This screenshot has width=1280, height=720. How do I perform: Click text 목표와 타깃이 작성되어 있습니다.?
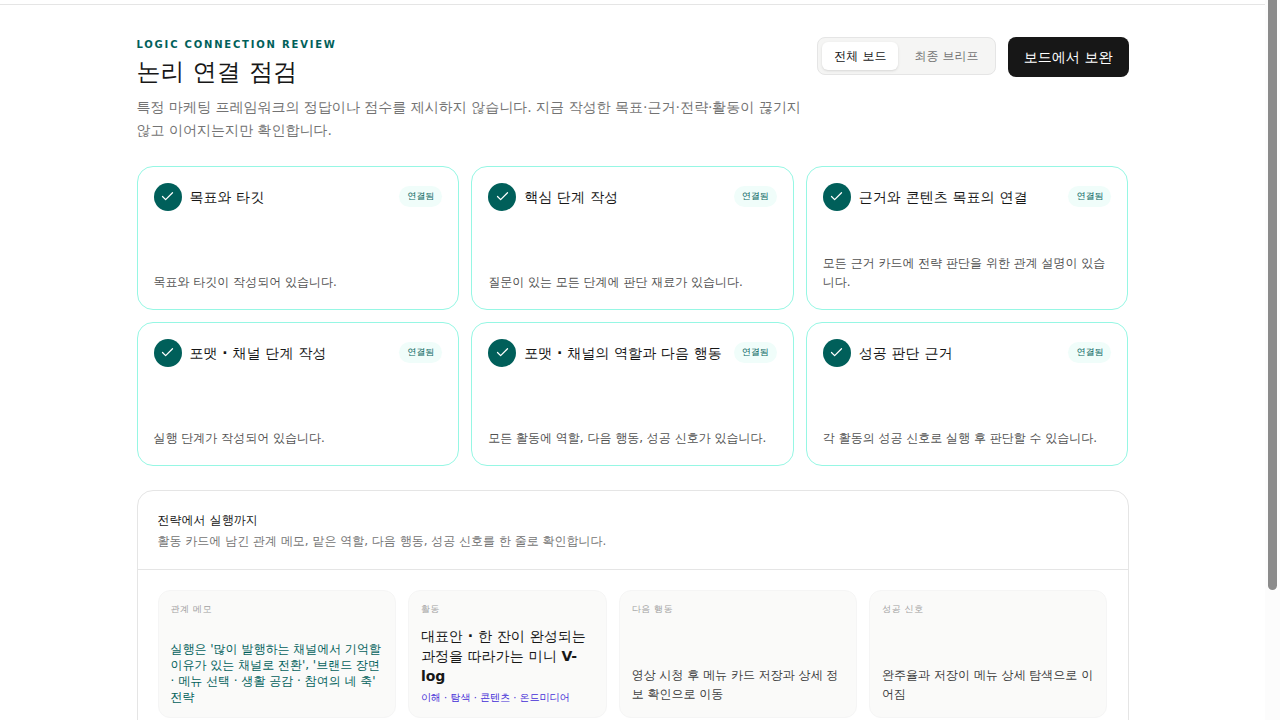(245, 282)
